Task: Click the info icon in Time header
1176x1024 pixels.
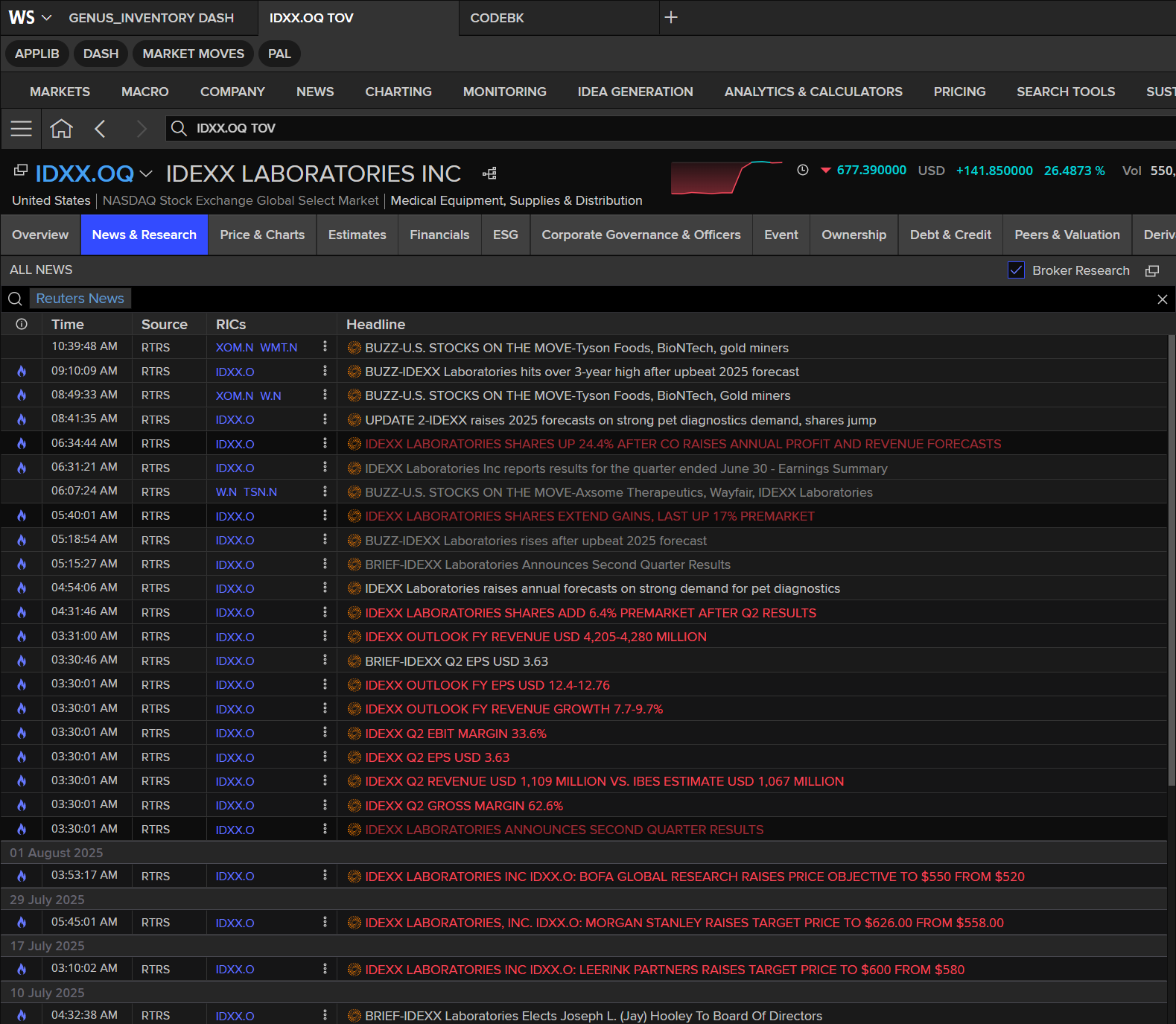Action: tap(22, 324)
